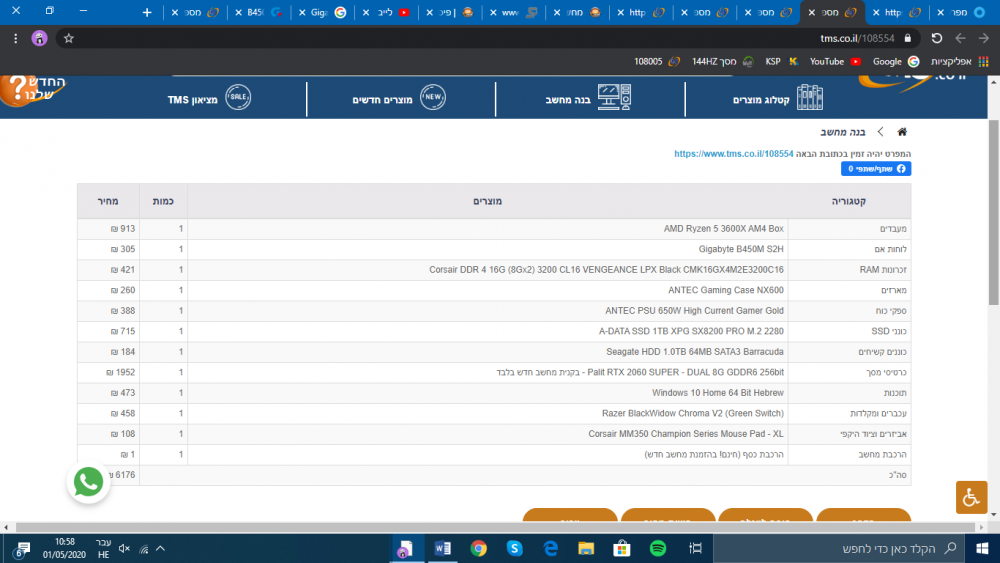Image resolution: width=1000 pixels, height=563 pixels.
Task: Click the muted volume tray icon
Action: click(124, 548)
